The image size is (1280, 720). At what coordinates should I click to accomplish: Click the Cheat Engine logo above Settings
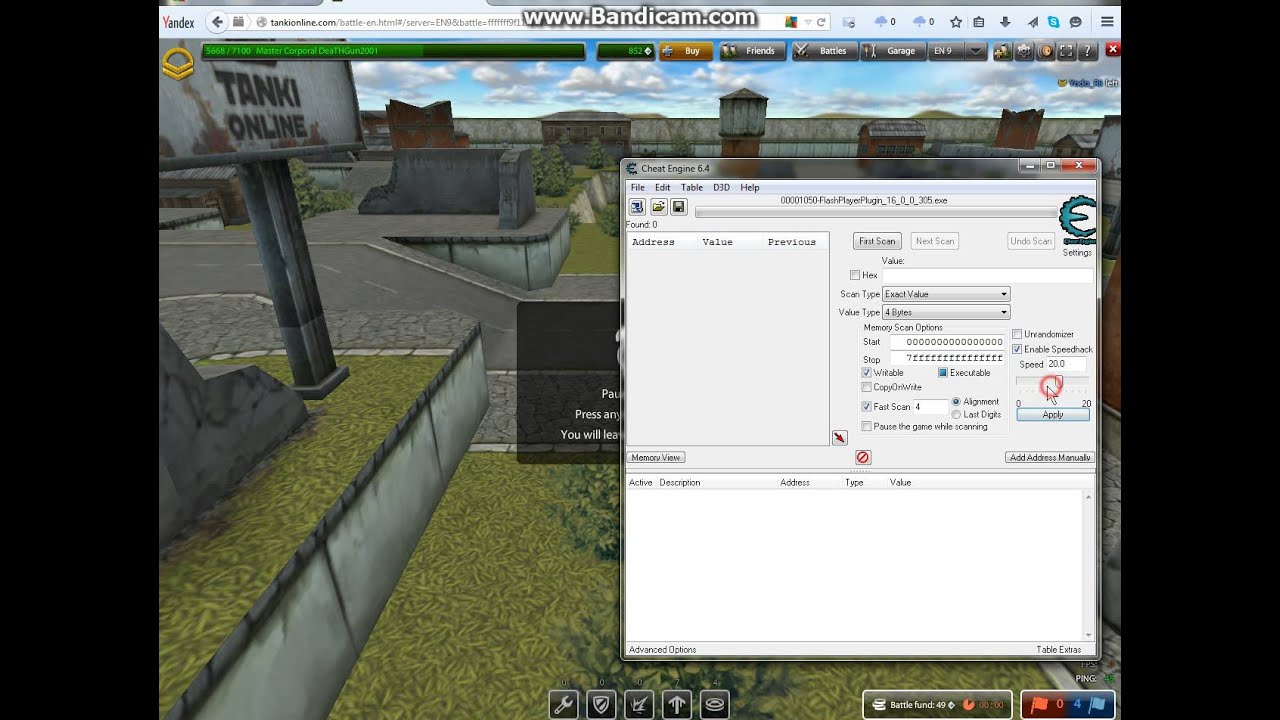pos(1077,222)
